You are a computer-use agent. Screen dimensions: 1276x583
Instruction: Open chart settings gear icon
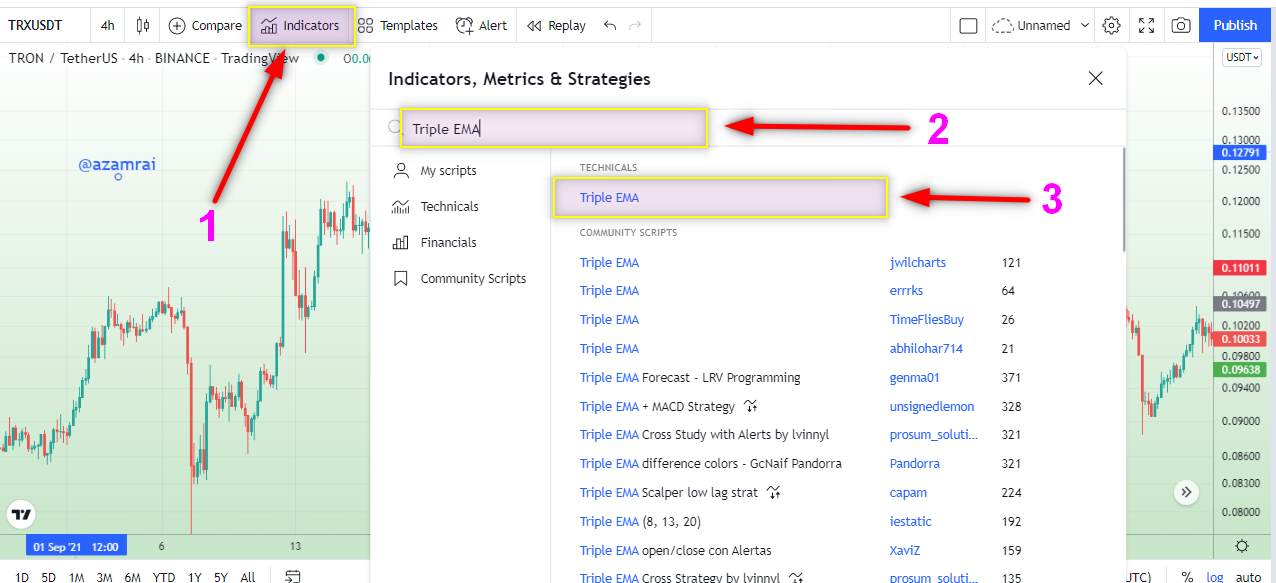[x=1111, y=26]
